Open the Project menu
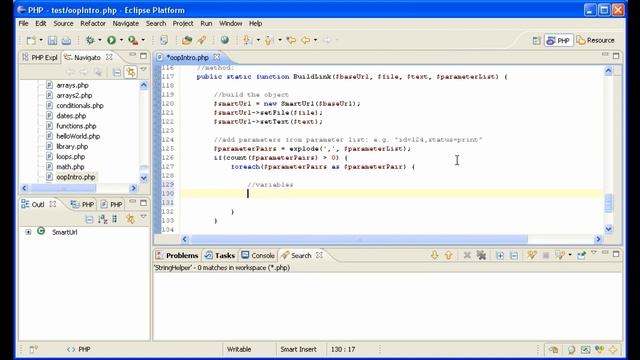Viewport: 640px width, 360px height. coord(183,23)
